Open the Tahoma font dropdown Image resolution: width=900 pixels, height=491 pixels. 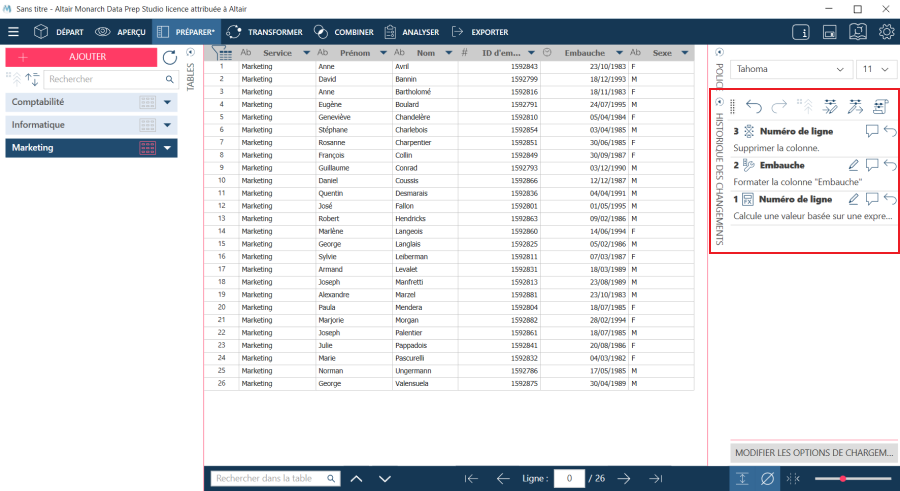[x=790, y=69]
